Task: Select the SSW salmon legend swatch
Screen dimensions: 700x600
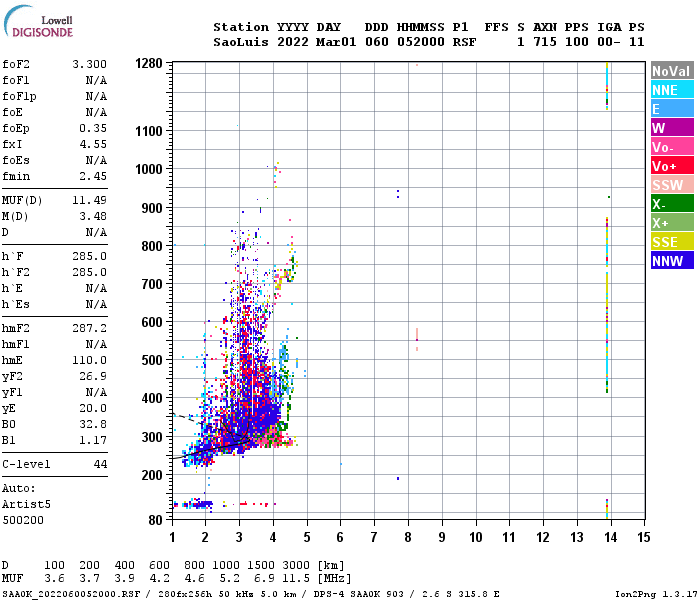Action: pyautogui.click(x=672, y=185)
